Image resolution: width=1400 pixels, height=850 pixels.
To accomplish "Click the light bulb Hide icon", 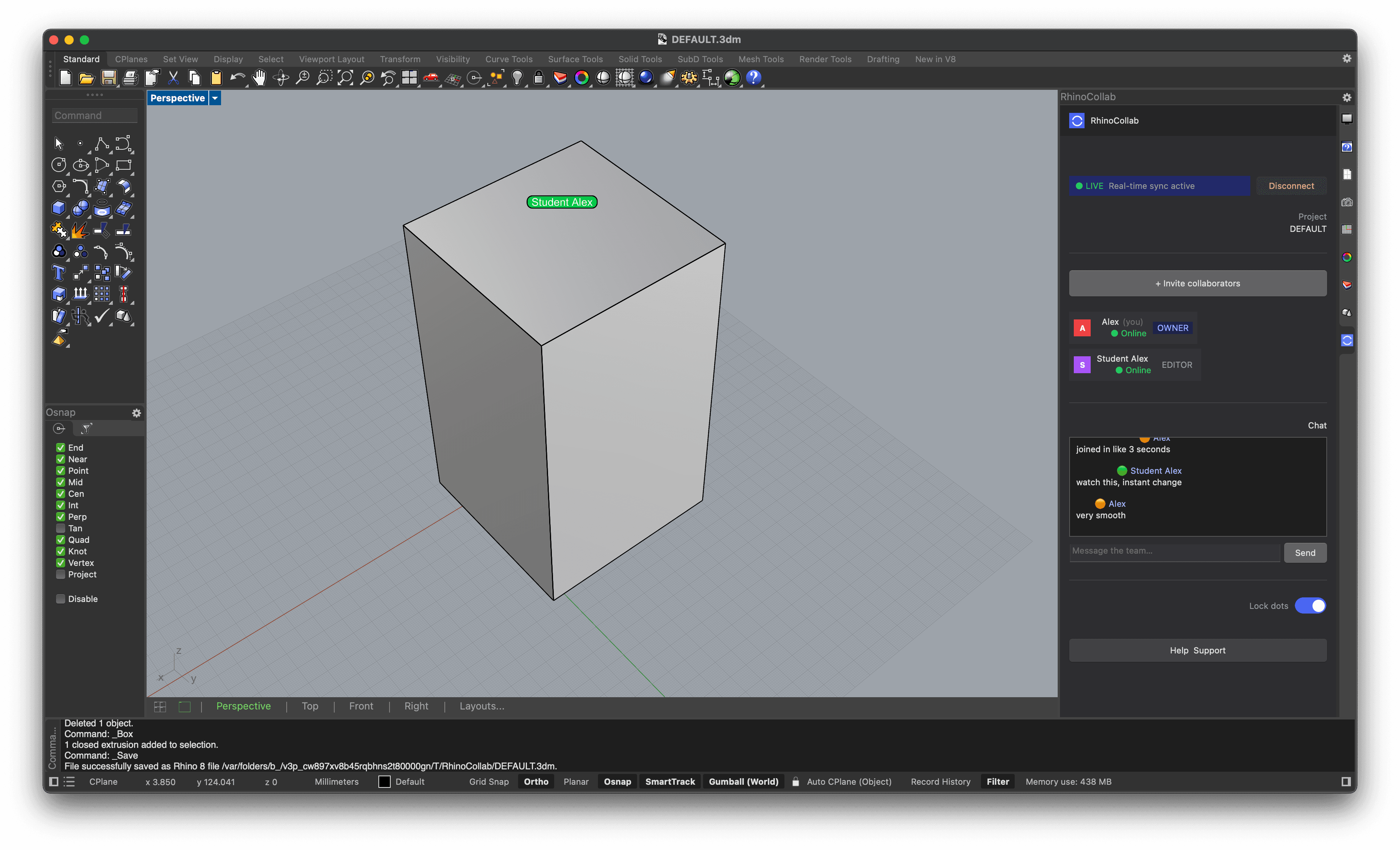I will point(517,78).
